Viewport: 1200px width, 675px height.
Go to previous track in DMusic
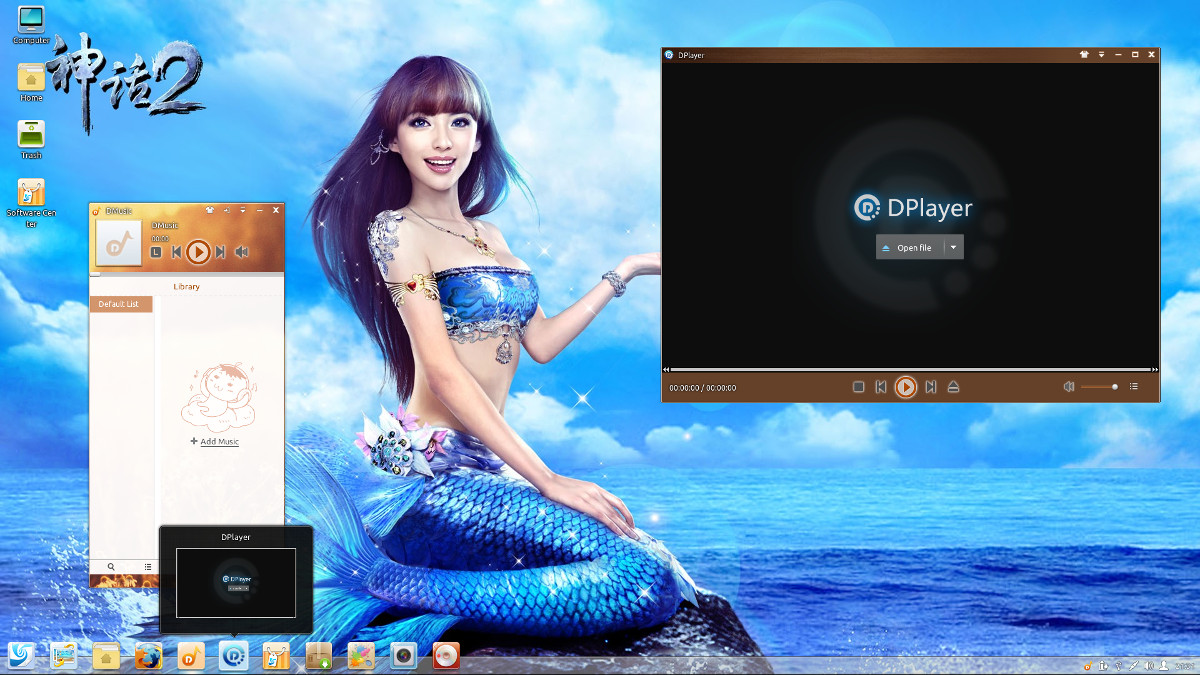coord(176,252)
